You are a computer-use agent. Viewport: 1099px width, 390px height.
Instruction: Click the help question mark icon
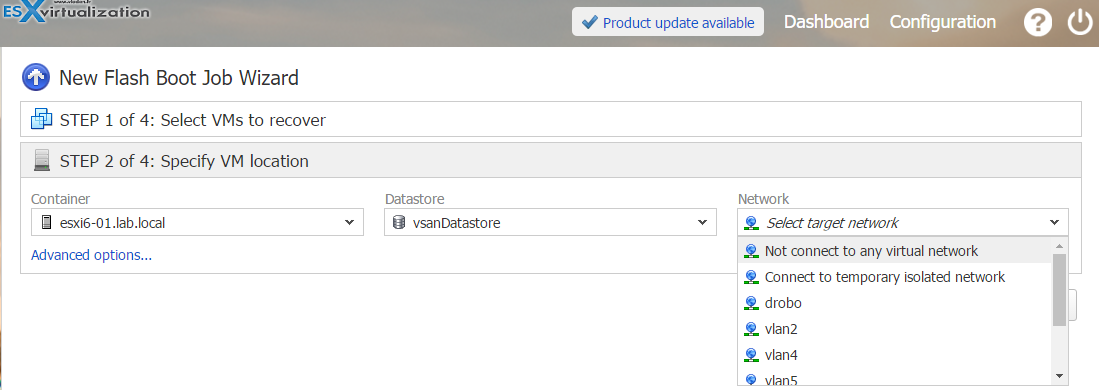click(1037, 22)
